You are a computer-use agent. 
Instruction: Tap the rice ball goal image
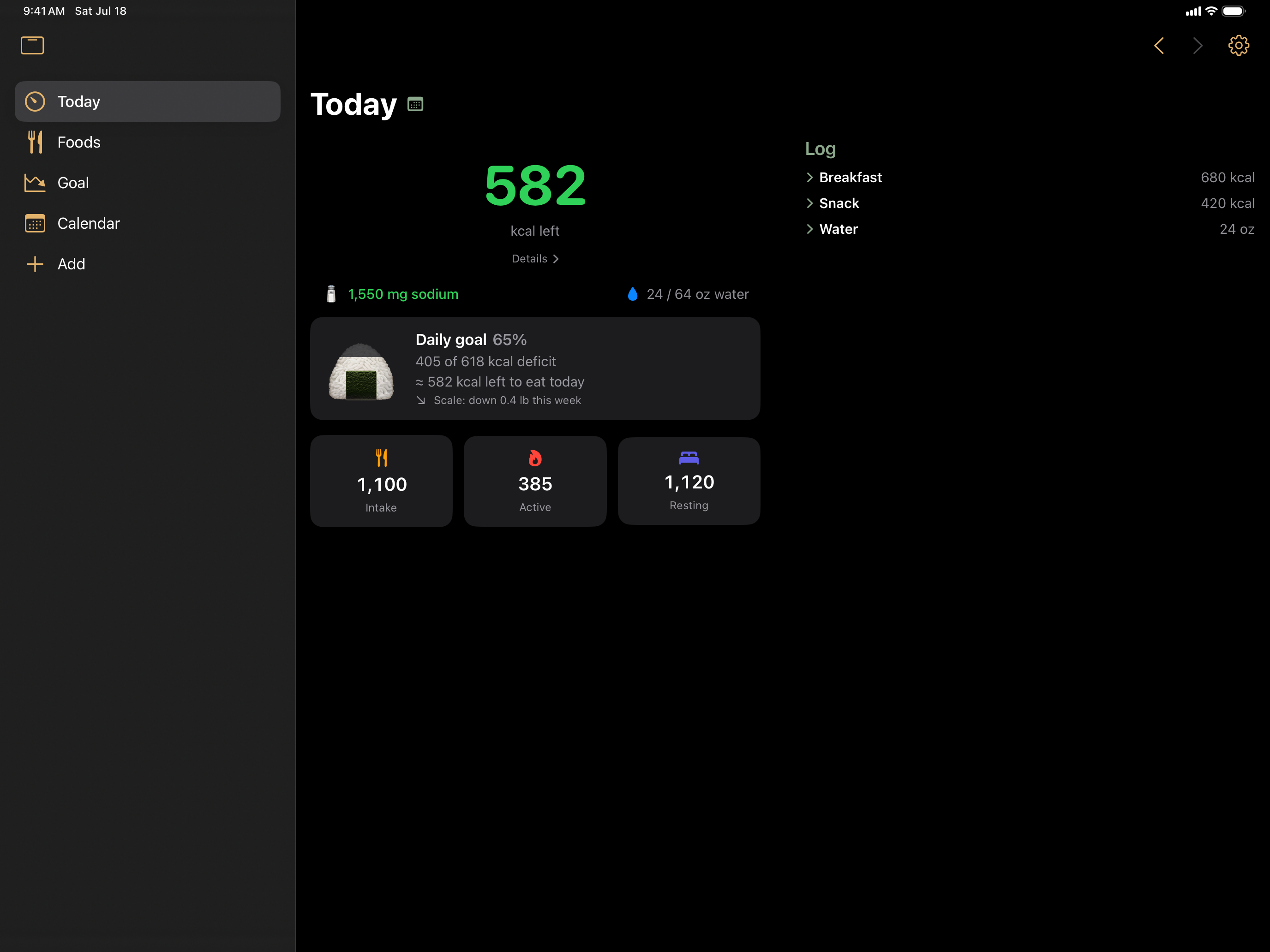(x=361, y=372)
